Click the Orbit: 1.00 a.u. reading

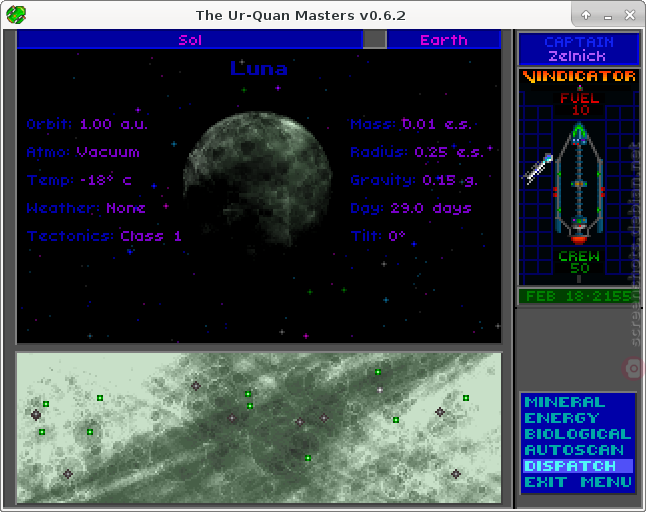pyautogui.click(x=87, y=124)
